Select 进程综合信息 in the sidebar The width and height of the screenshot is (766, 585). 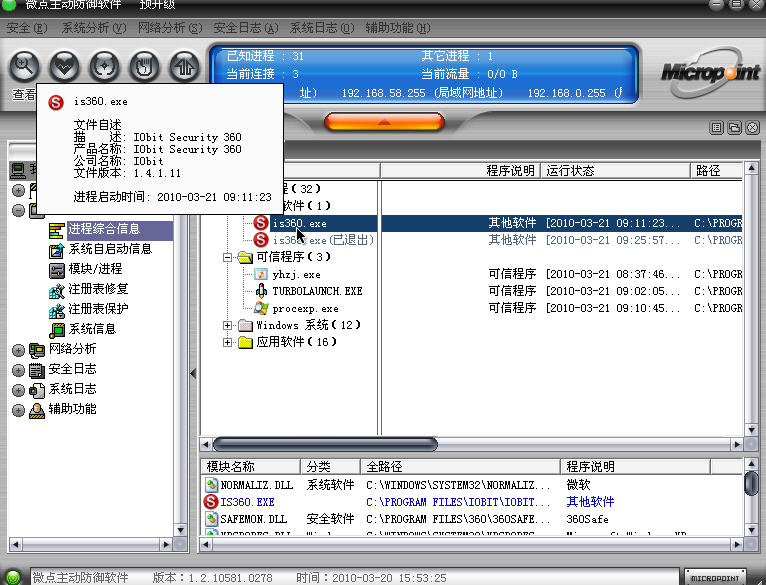pos(104,229)
